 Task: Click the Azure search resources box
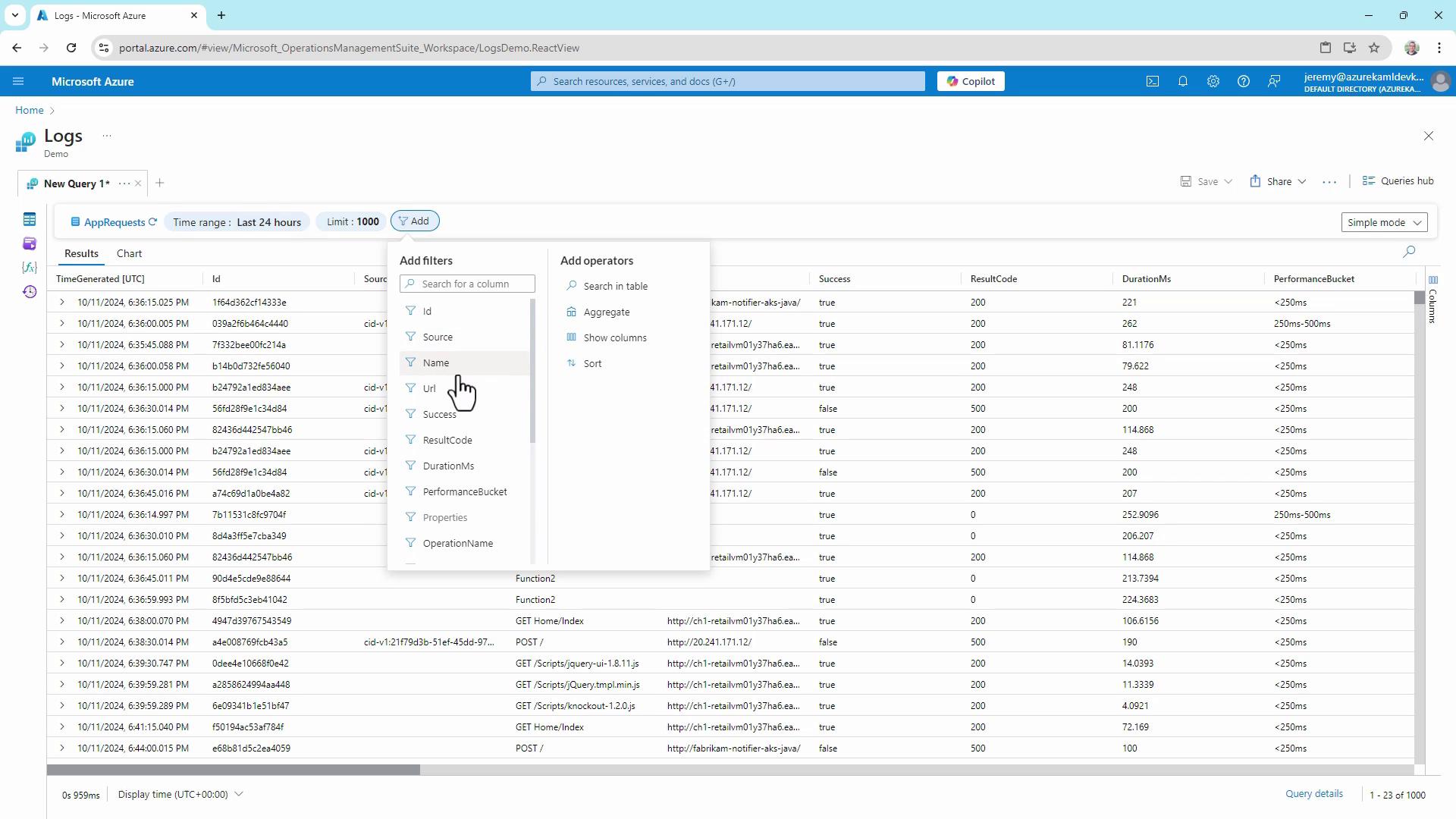coord(728,81)
